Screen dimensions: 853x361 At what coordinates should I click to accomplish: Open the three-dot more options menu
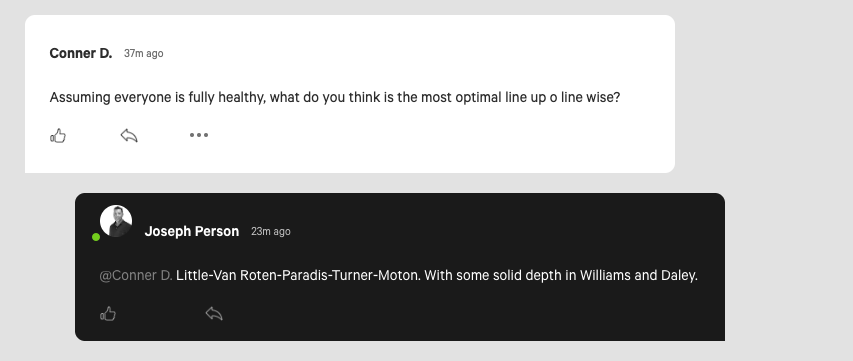tap(199, 135)
